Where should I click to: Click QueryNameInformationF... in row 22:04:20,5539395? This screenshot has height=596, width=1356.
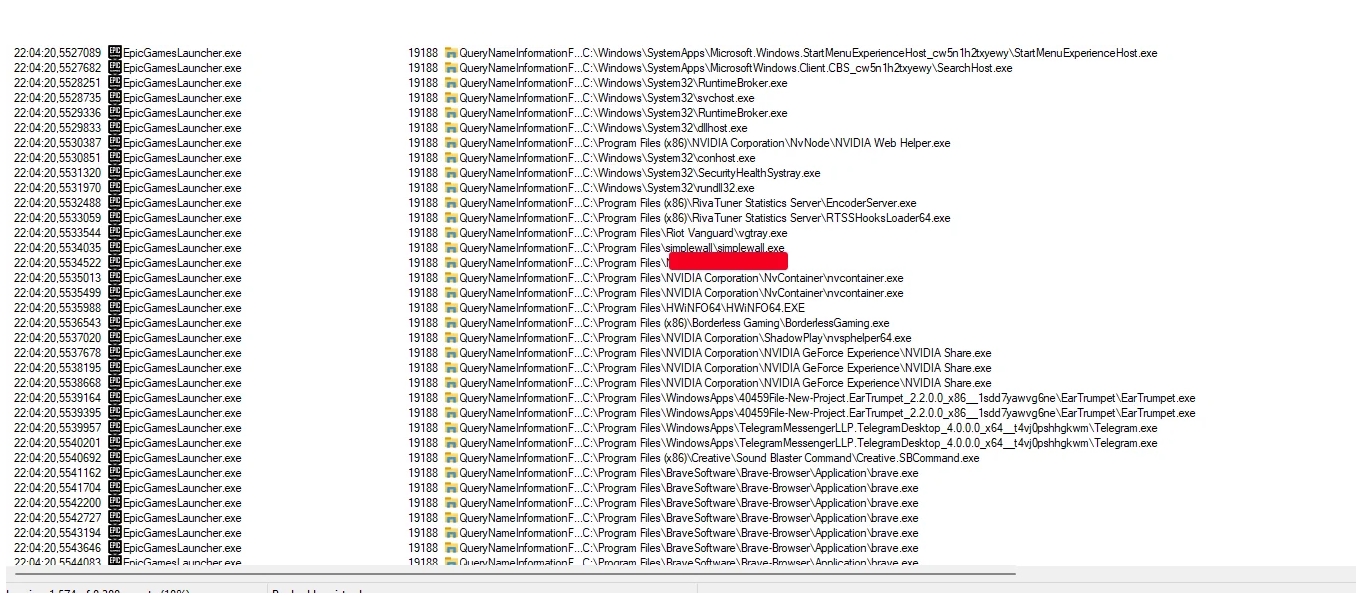pyautogui.click(x=518, y=413)
